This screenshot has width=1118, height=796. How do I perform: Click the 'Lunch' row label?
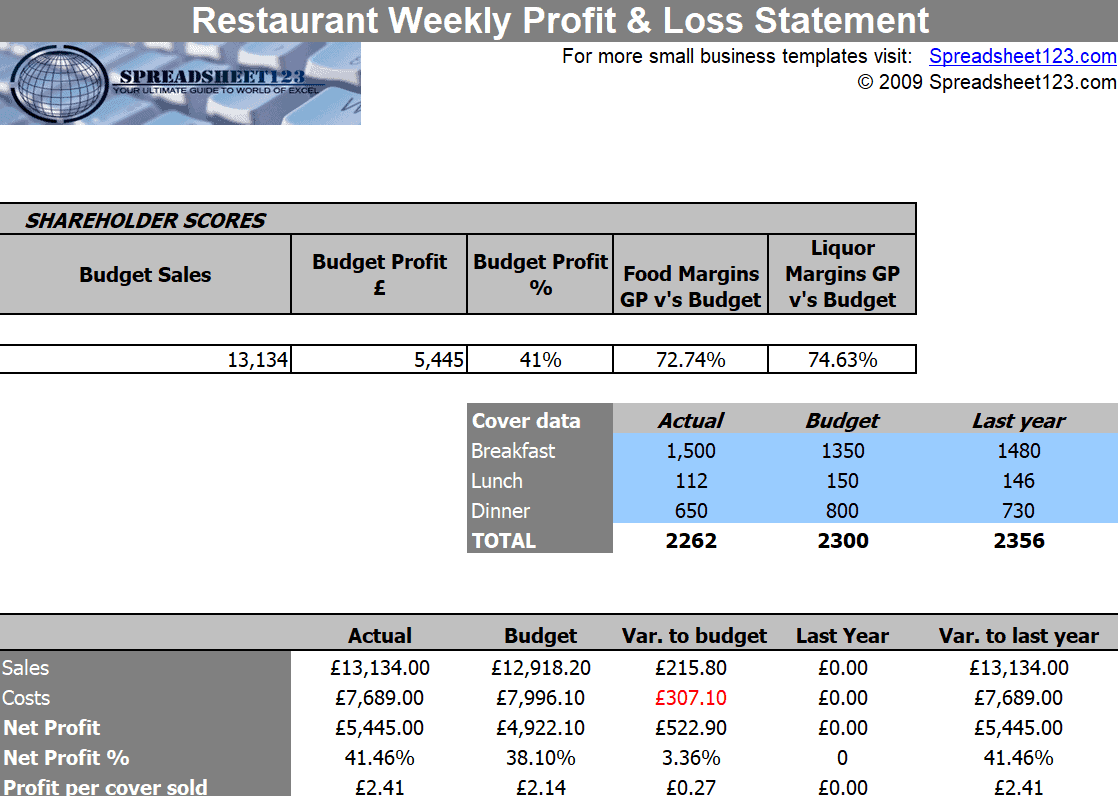[x=497, y=481]
